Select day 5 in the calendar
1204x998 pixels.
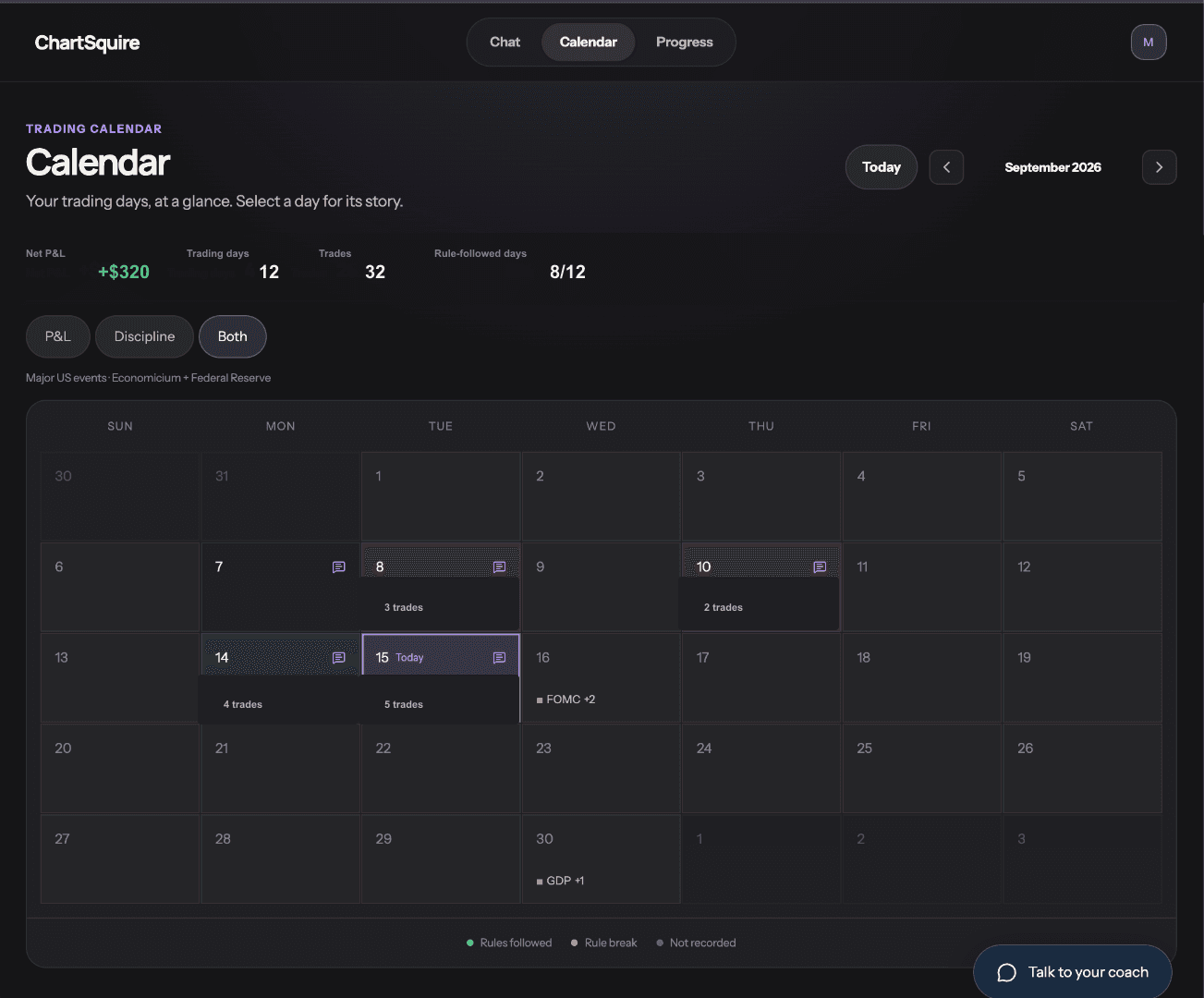pyautogui.click(x=1082, y=496)
